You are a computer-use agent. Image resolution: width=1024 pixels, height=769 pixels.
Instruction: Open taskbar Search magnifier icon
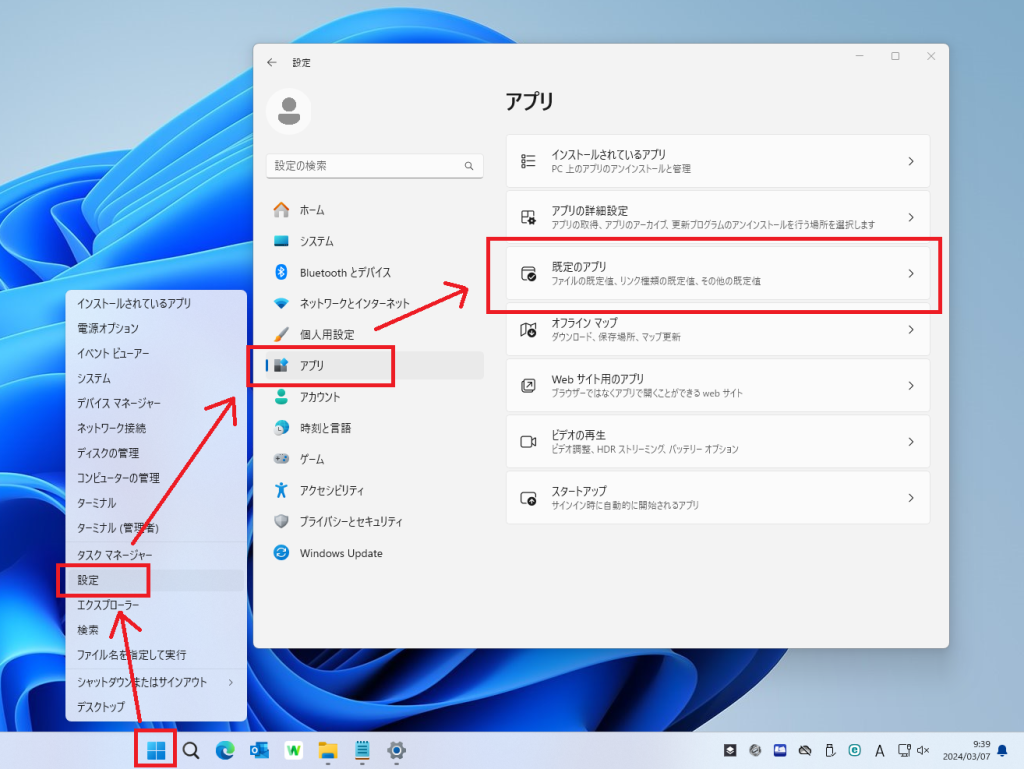[191, 751]
